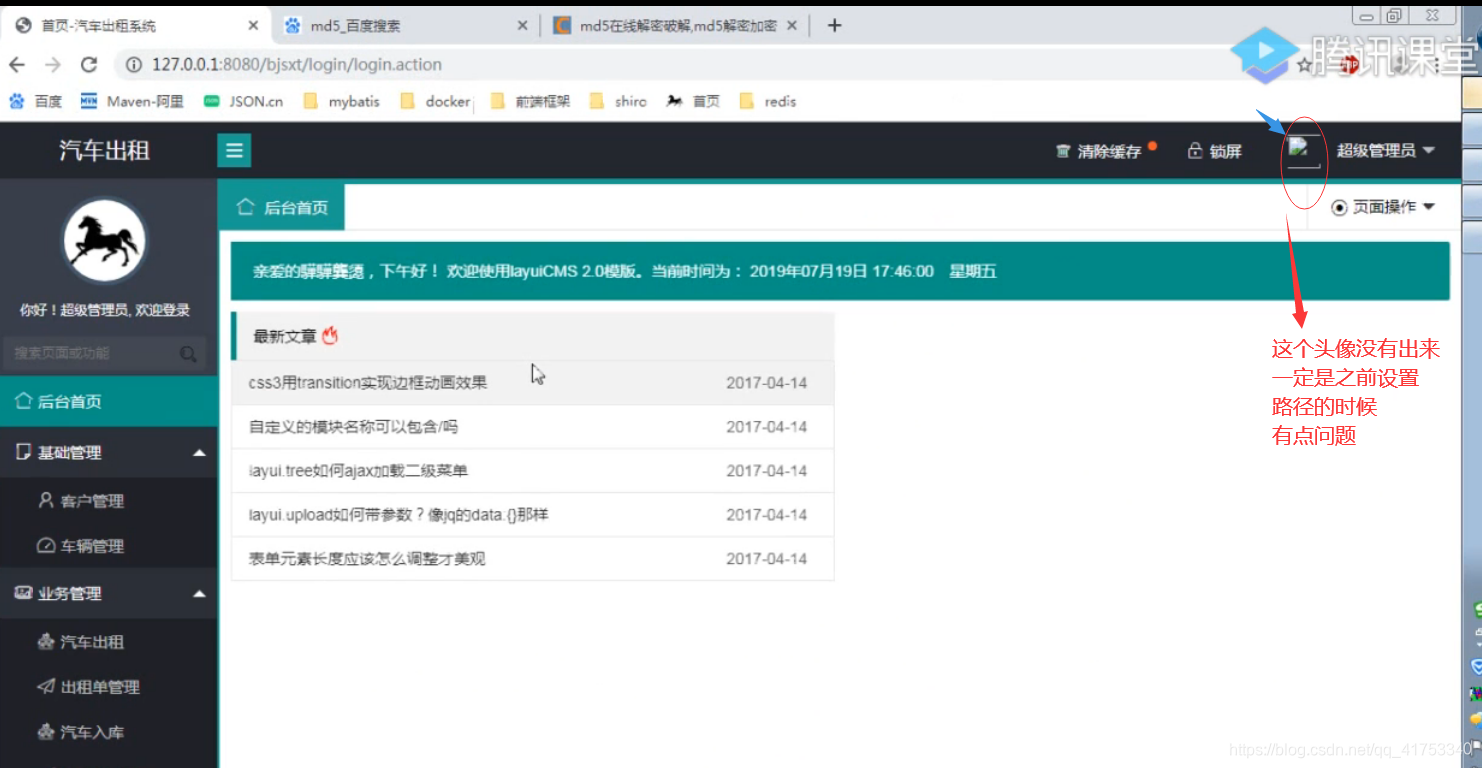Switch to the md5在线解密破解 tab

point(675,26)
